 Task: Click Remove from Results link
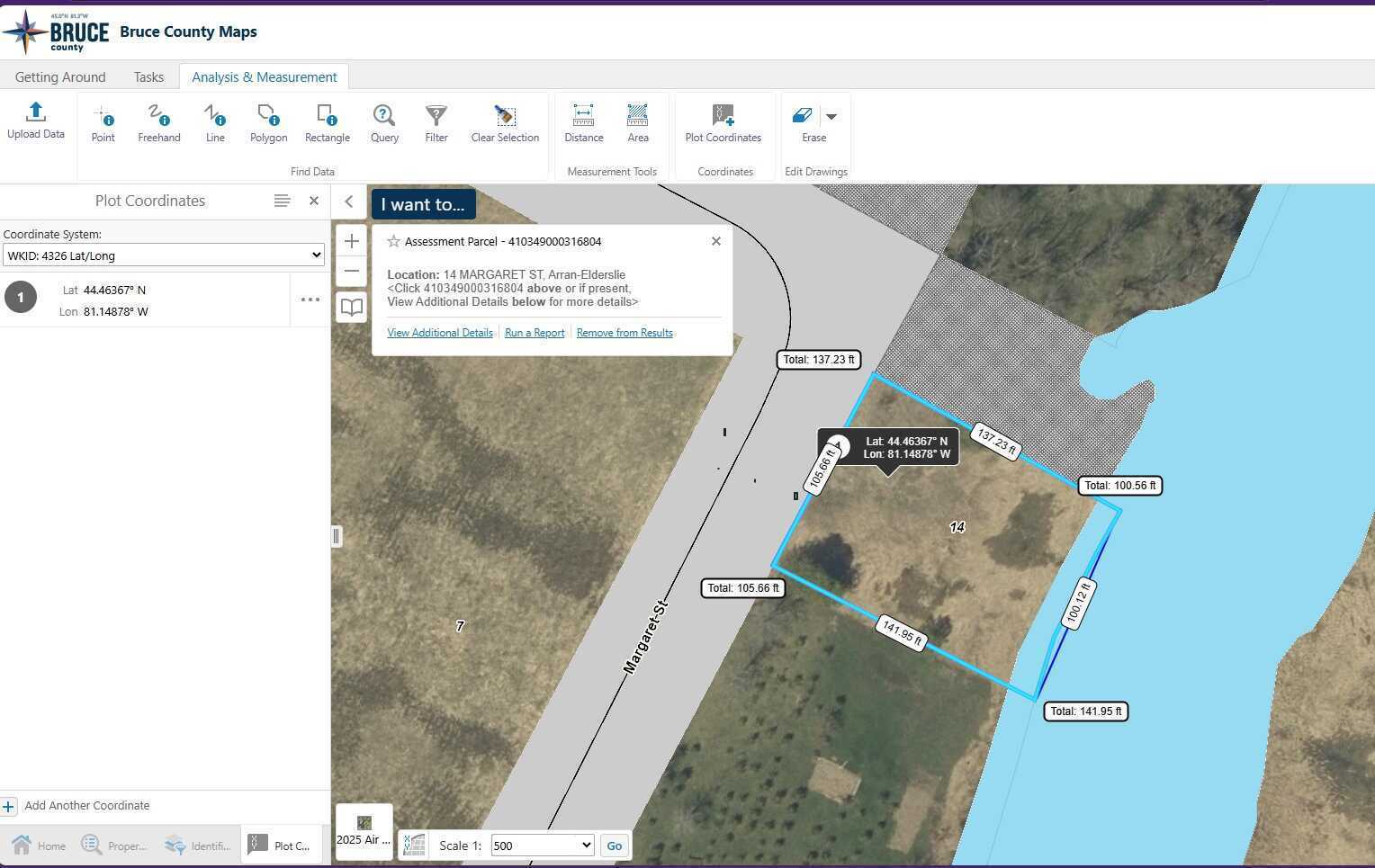click(x=625, y=333)
